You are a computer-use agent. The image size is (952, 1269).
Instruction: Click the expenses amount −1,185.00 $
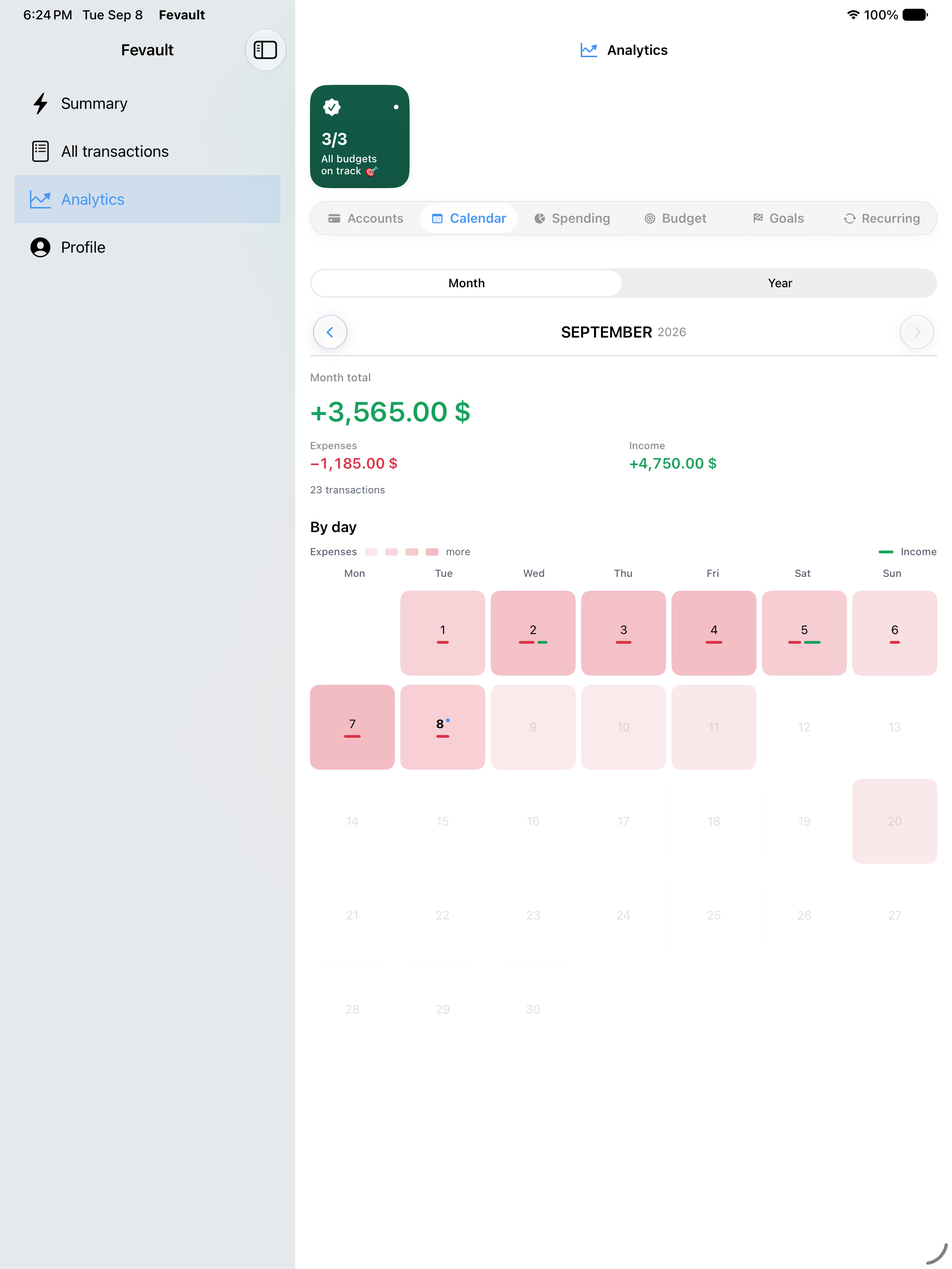coord(354,464)
